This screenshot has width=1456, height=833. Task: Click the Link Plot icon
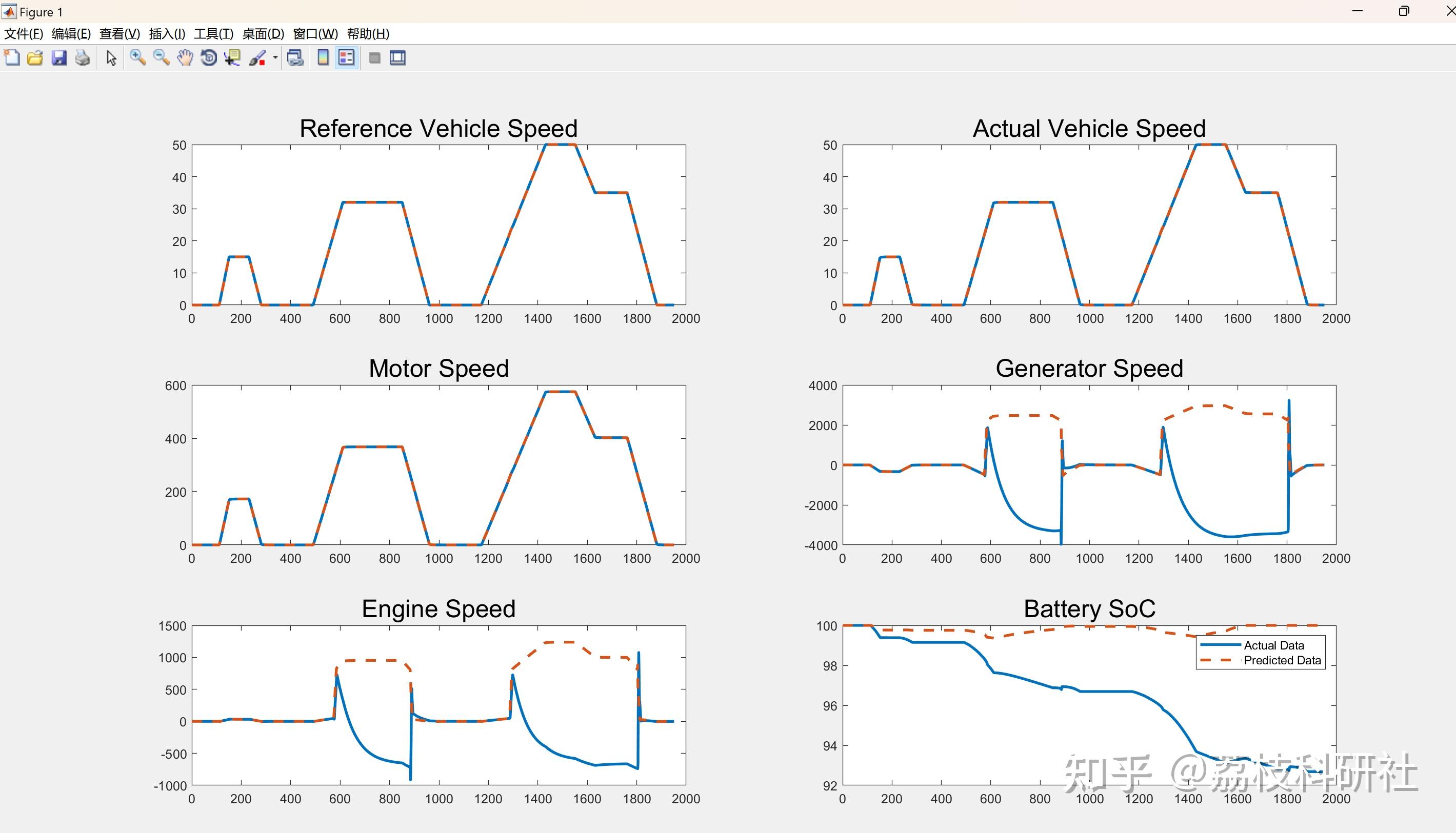(295, 58)
